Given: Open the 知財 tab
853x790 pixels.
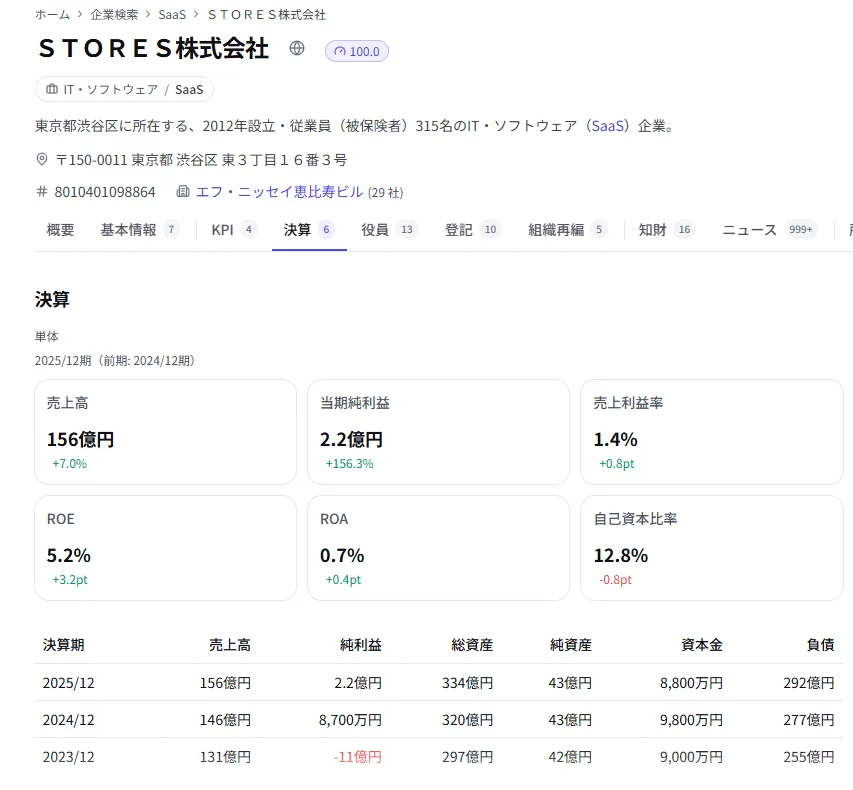Looking at the screenshot, I should pos(666,230).
